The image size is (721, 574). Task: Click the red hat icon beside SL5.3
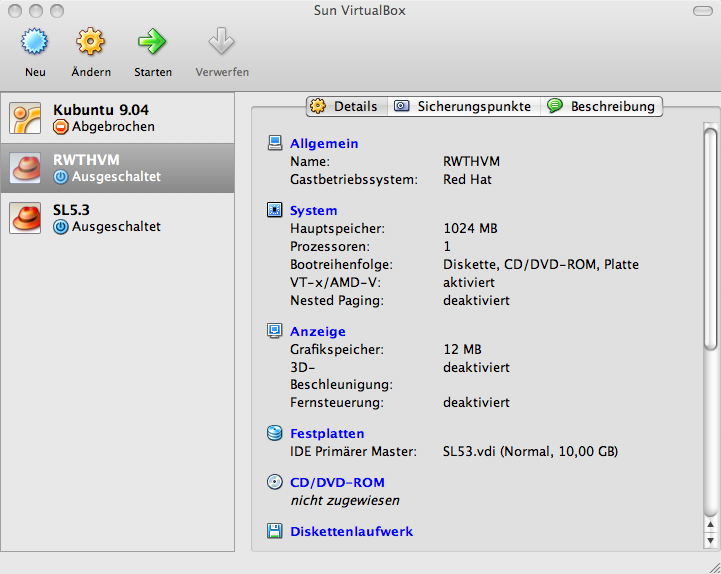pos(25,218)
